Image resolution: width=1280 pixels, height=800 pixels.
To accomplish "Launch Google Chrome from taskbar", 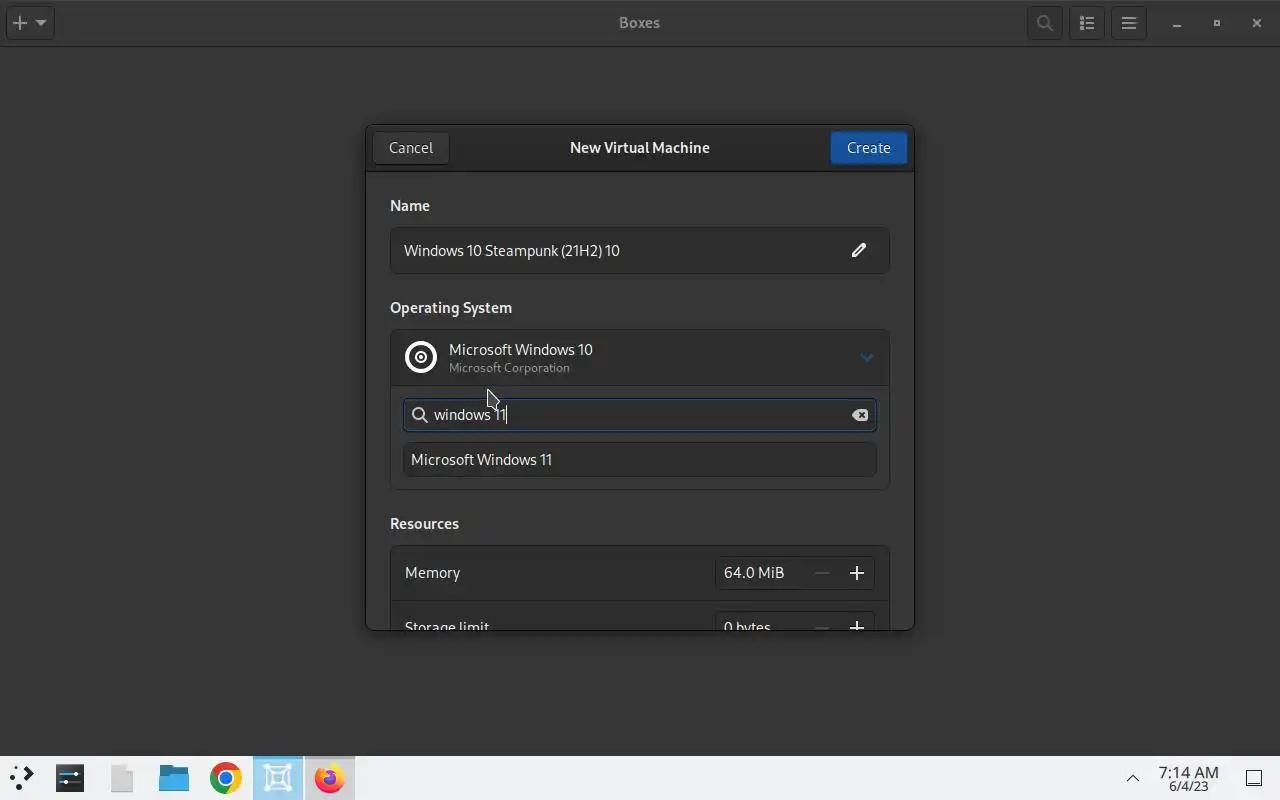I will pos(226,778).
